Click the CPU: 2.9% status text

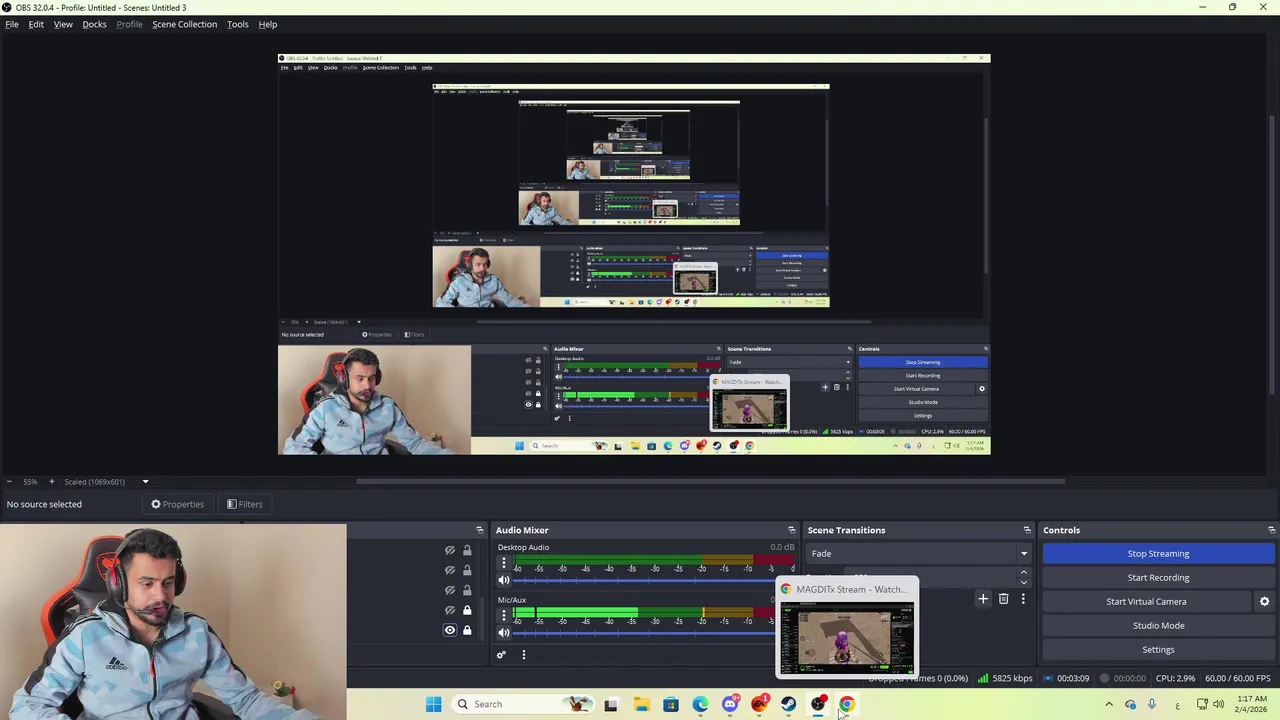pyautogui.click(x=1175, y=679)
